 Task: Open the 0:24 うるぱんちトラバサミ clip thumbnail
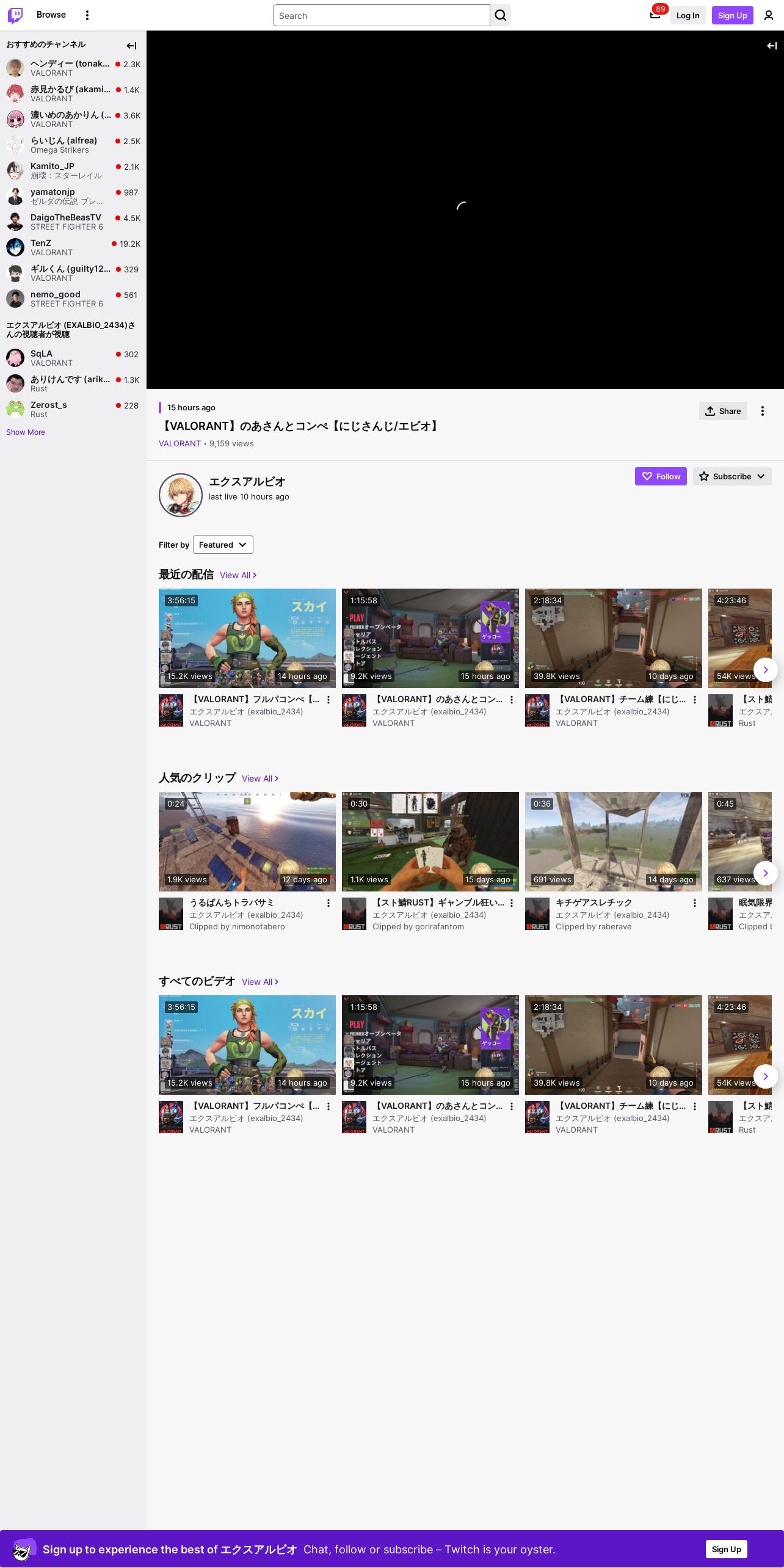click(247, 841)
